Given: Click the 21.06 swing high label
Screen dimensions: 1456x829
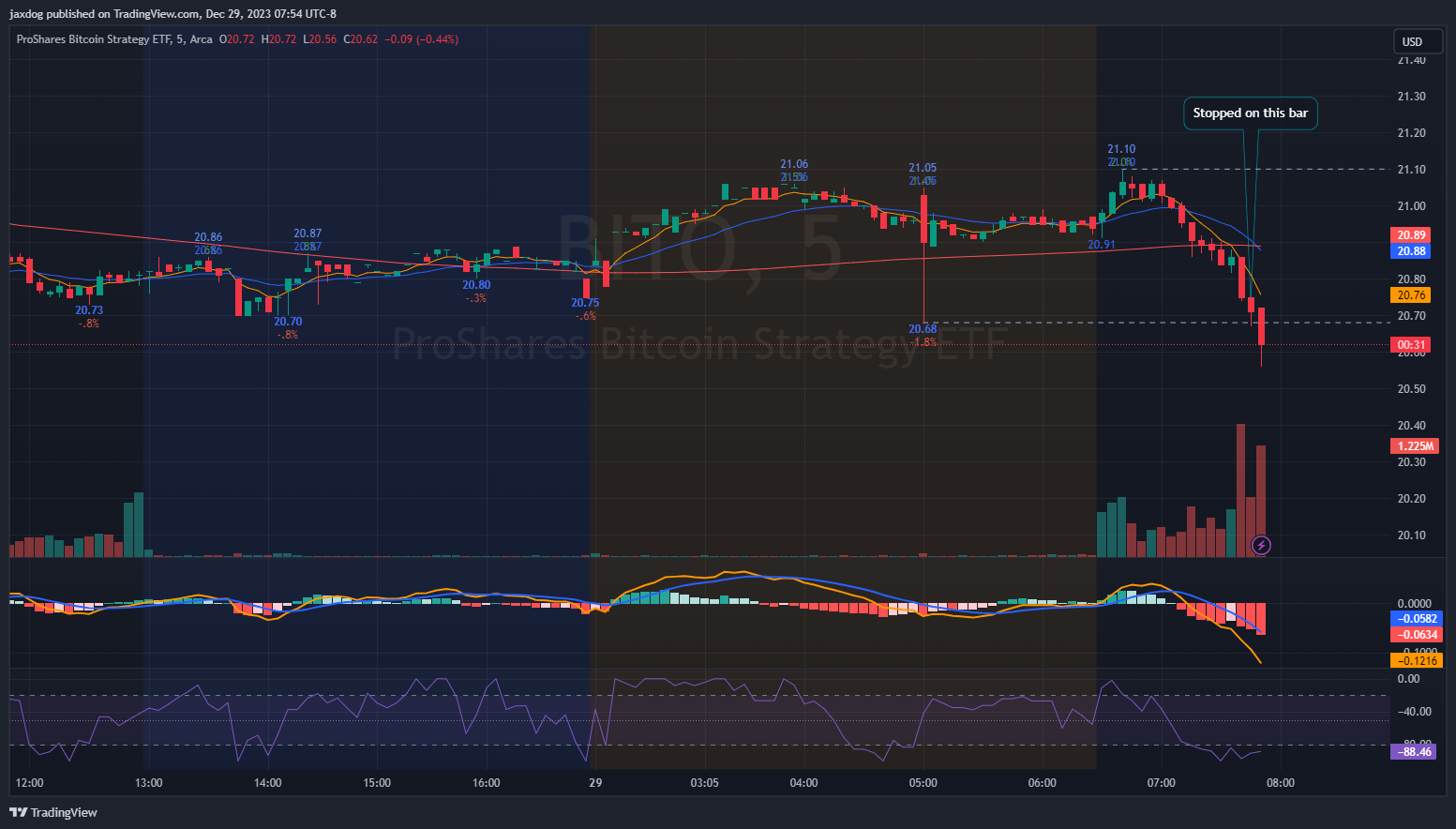Looking at the screenshot, I should (794, 164).
